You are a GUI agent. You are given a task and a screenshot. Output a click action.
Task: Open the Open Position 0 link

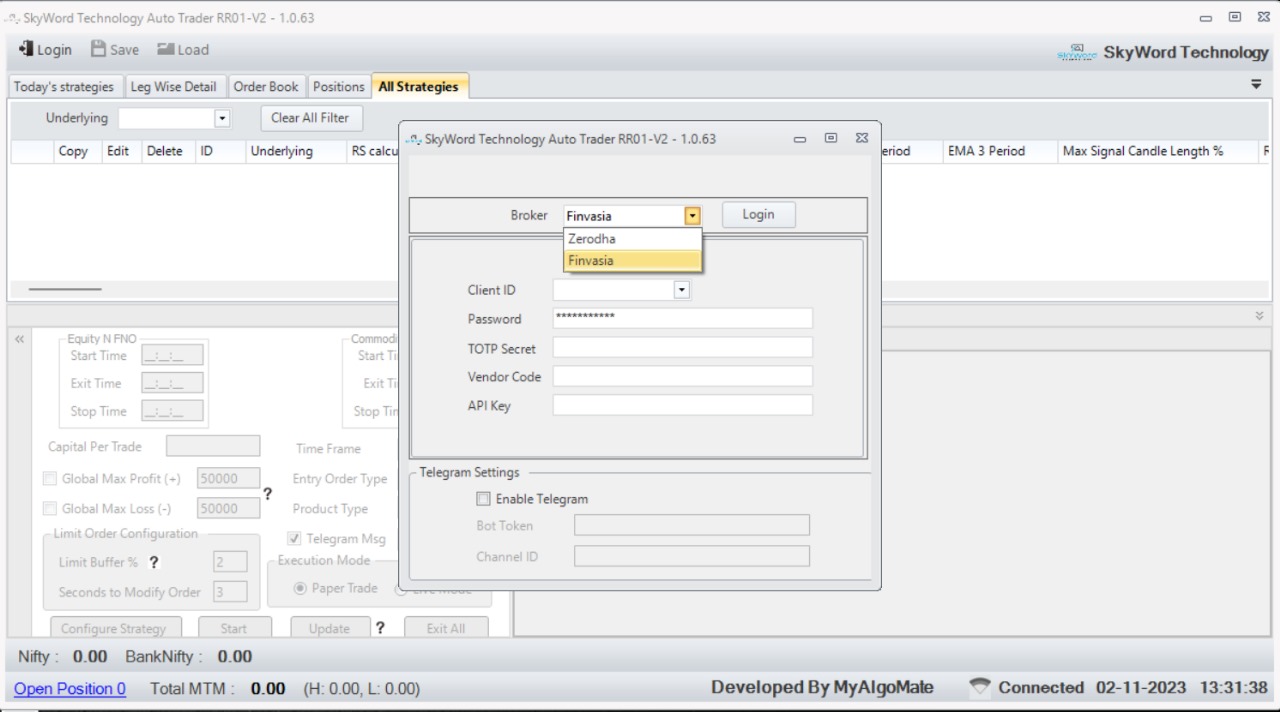70,689
